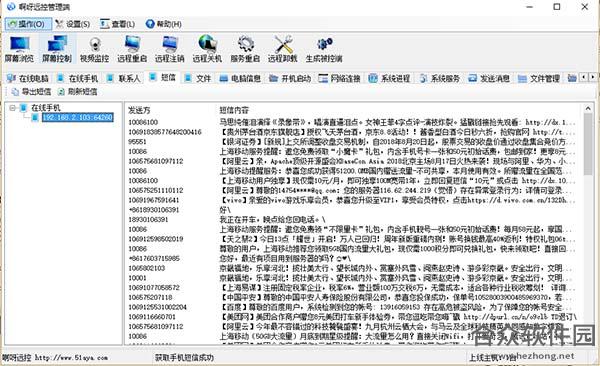Image resolution: width=600 pixels, height=366 pixels.
Task: Select the SMS row from sender 10001
Action: (x=352, y=278)
